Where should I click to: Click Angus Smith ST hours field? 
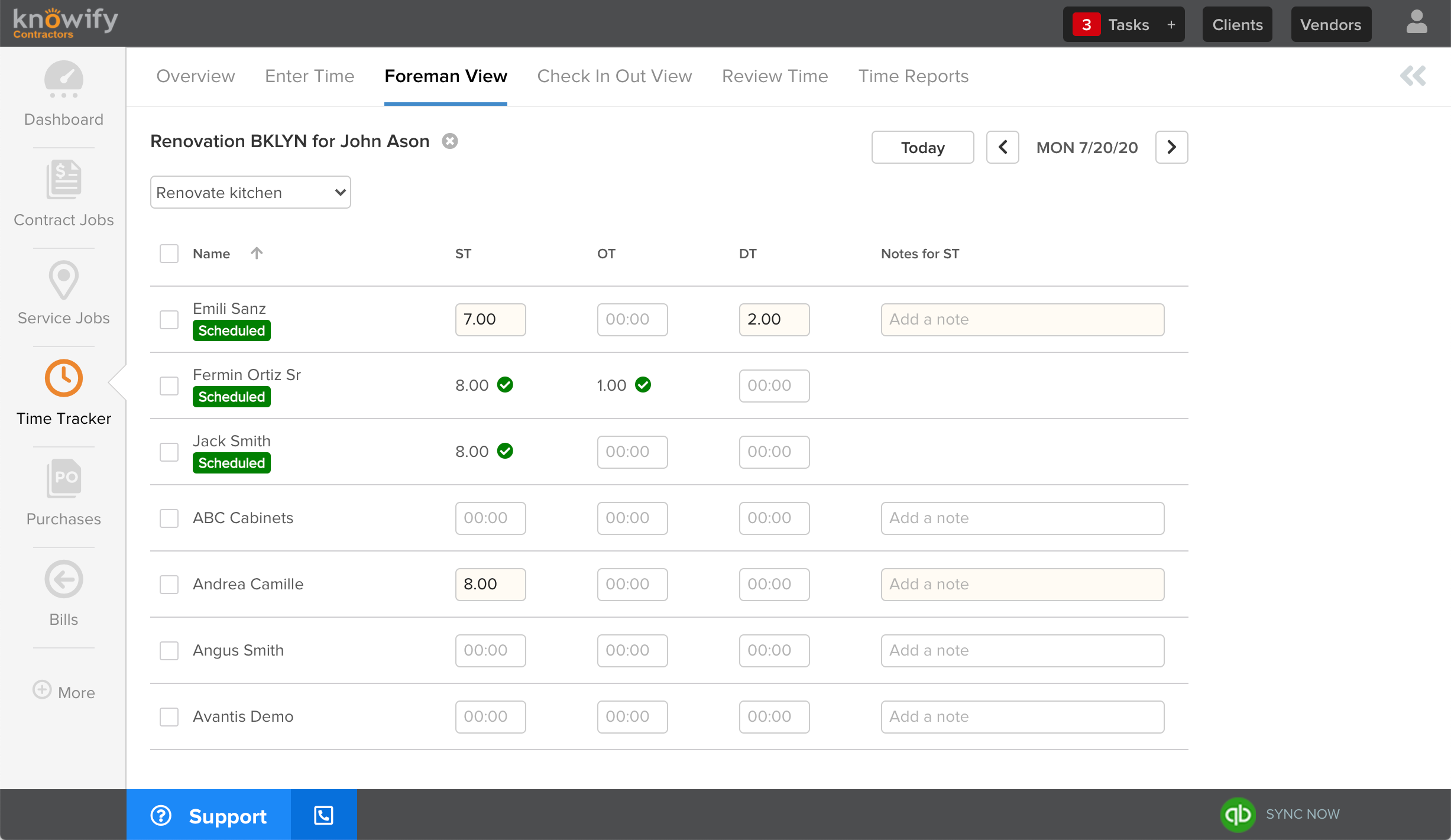click(x=491, y=651)
